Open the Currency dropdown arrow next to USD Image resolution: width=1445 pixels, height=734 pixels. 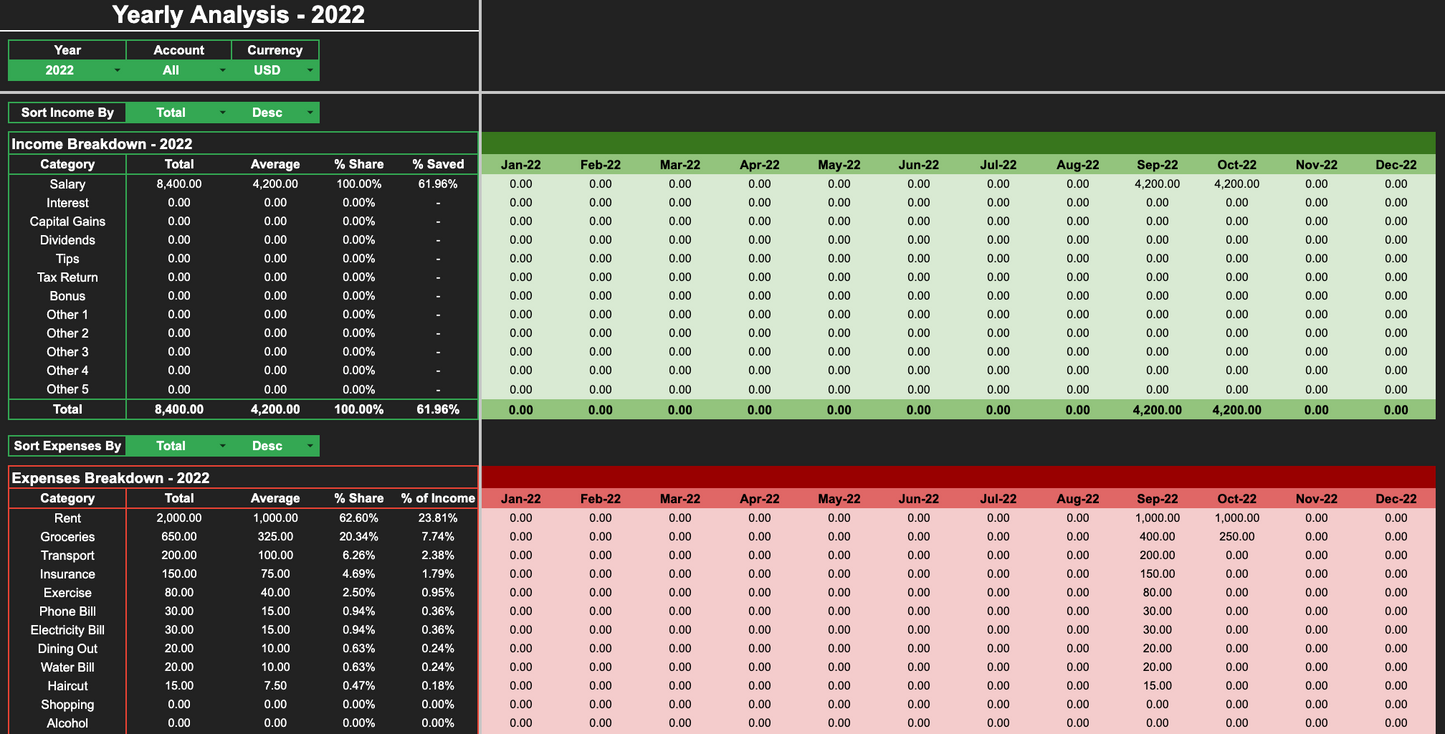pos(310,70)
